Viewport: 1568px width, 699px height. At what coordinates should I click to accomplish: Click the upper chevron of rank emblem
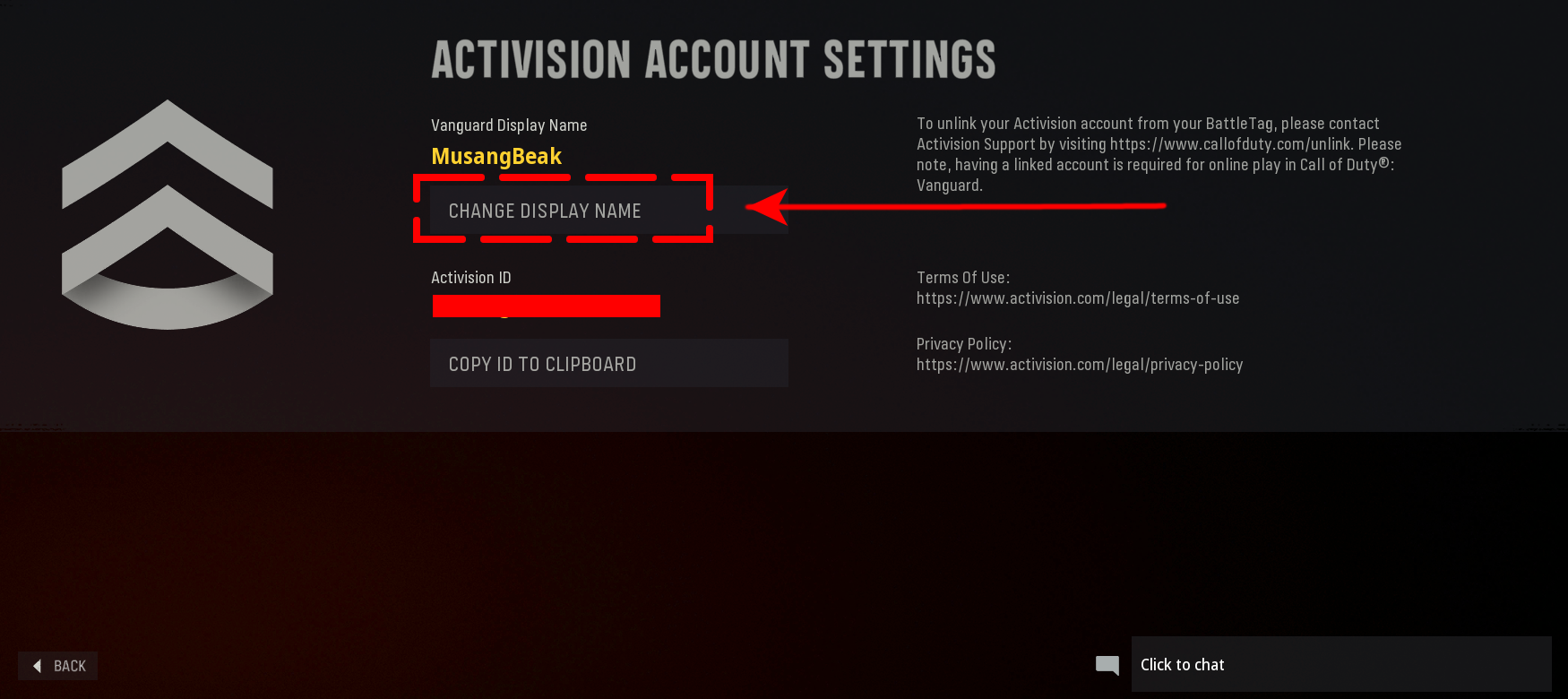coord(168,152)
